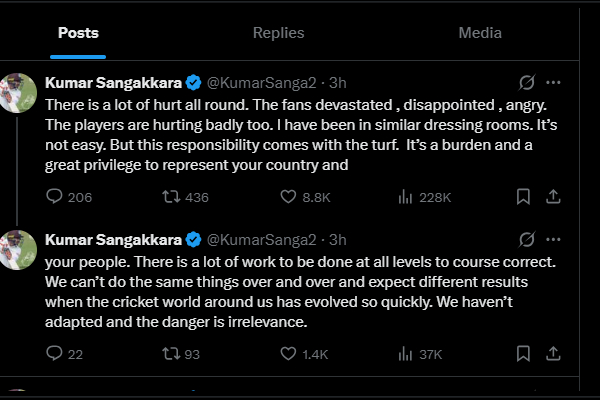Open Kumar Sangakkara avatar on second post
This screenshot has height=400, width=600.
tap(18, 250)
